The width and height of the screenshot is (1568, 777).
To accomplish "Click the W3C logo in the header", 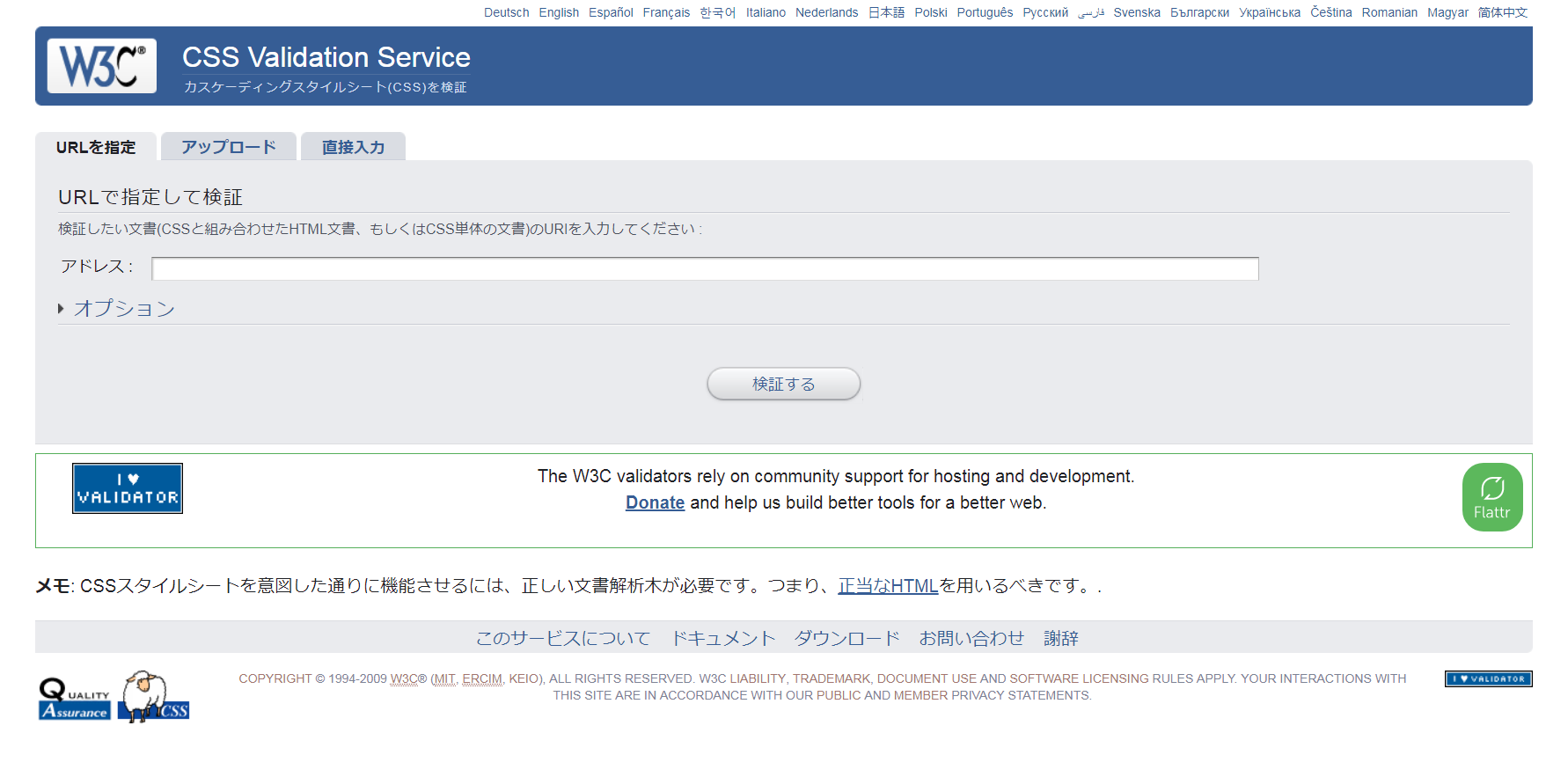I will pyautogui.click(x=102, y=66).
